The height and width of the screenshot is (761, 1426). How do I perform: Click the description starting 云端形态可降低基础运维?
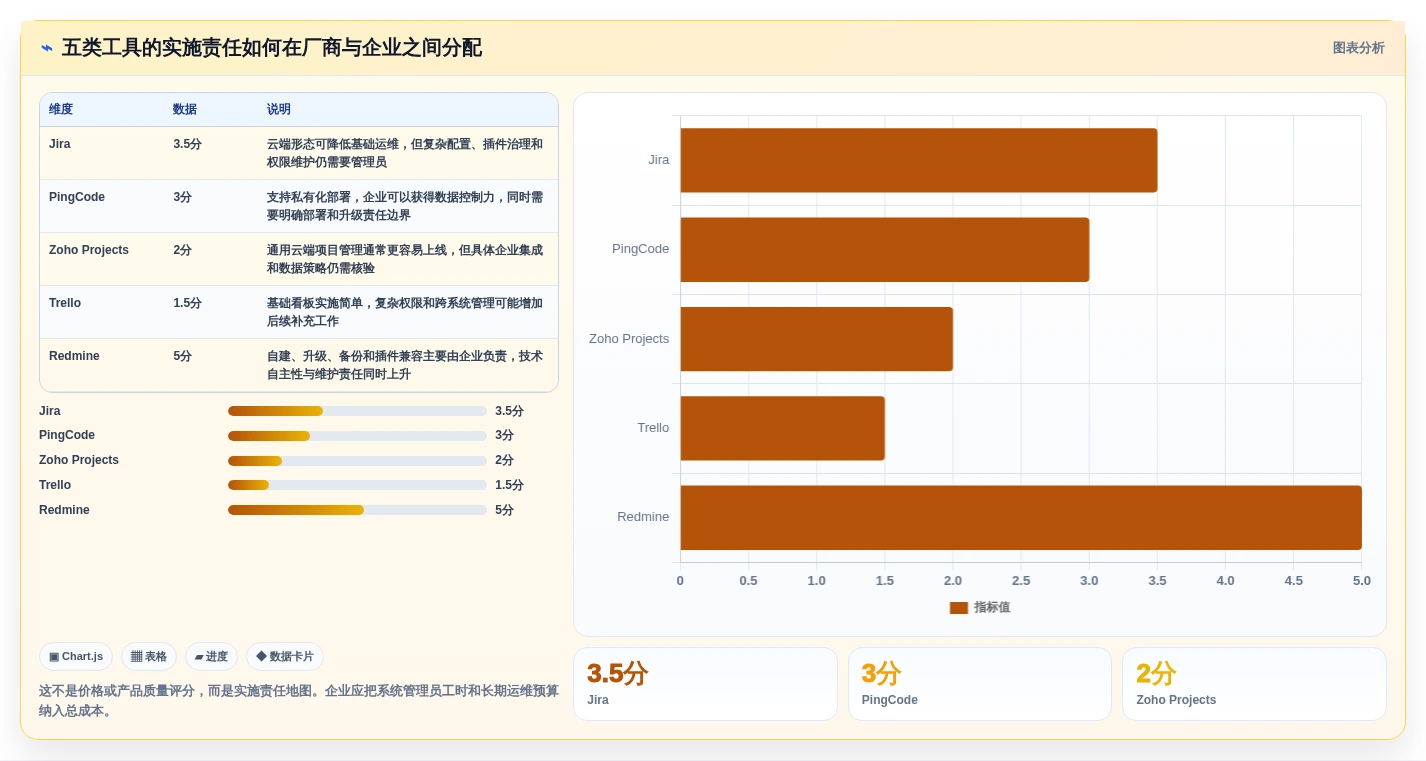(x=405, y=153)
